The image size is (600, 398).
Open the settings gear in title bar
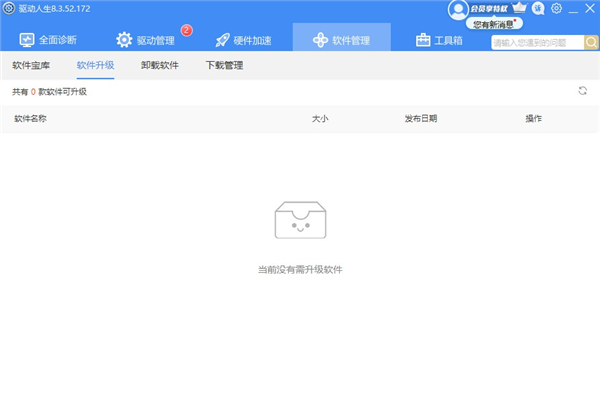click(x=556, y=8)
